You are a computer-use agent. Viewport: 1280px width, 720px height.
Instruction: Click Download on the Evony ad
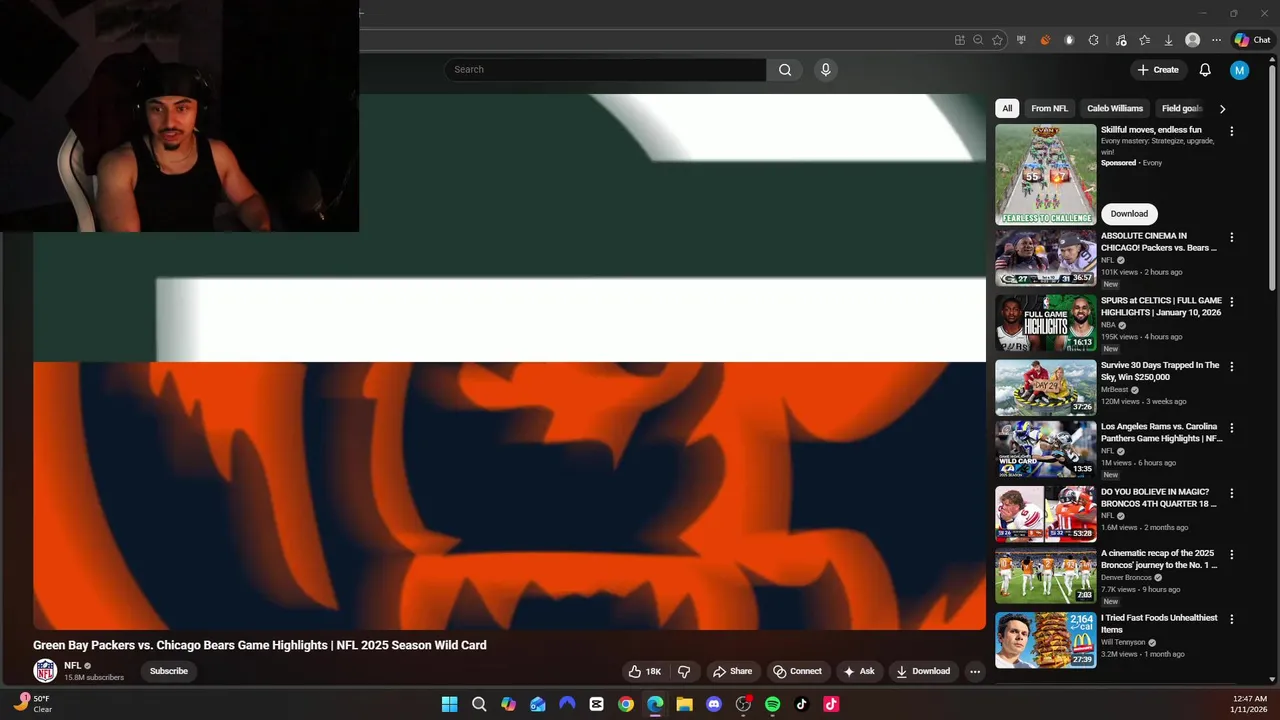click(x=1129, y=213)
